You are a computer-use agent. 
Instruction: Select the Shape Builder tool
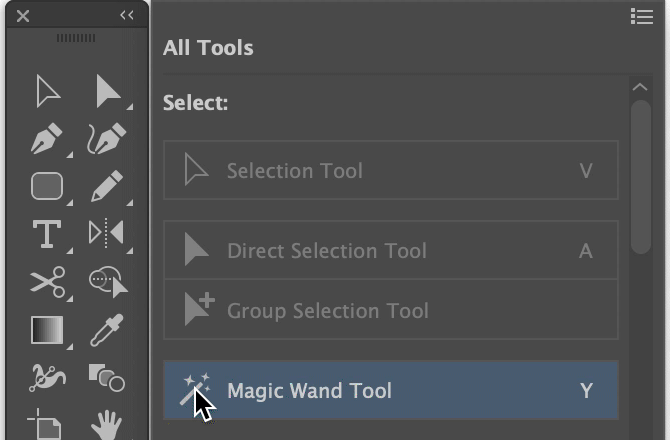click(x=106, y=282)
